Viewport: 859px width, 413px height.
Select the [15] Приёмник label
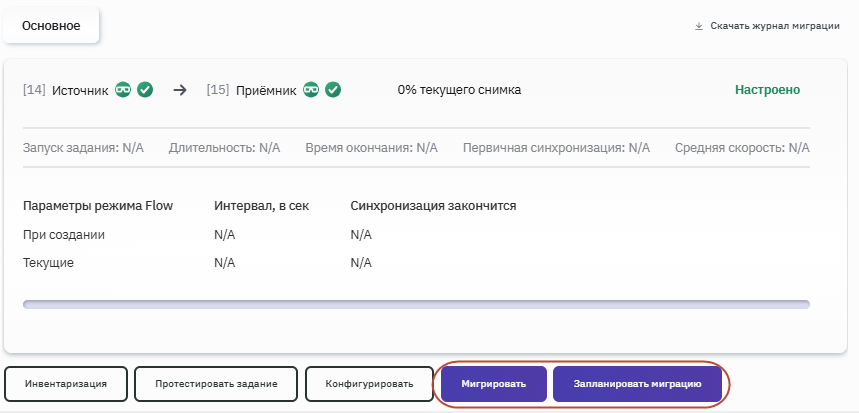click(x=251, y=90)
